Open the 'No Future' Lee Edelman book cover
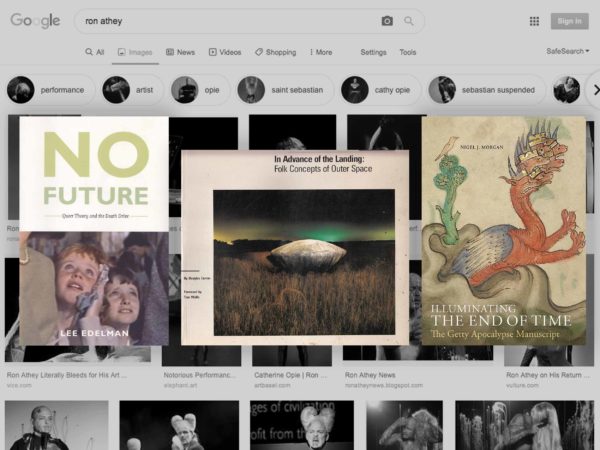600x450 pixels. click(94, 231)
